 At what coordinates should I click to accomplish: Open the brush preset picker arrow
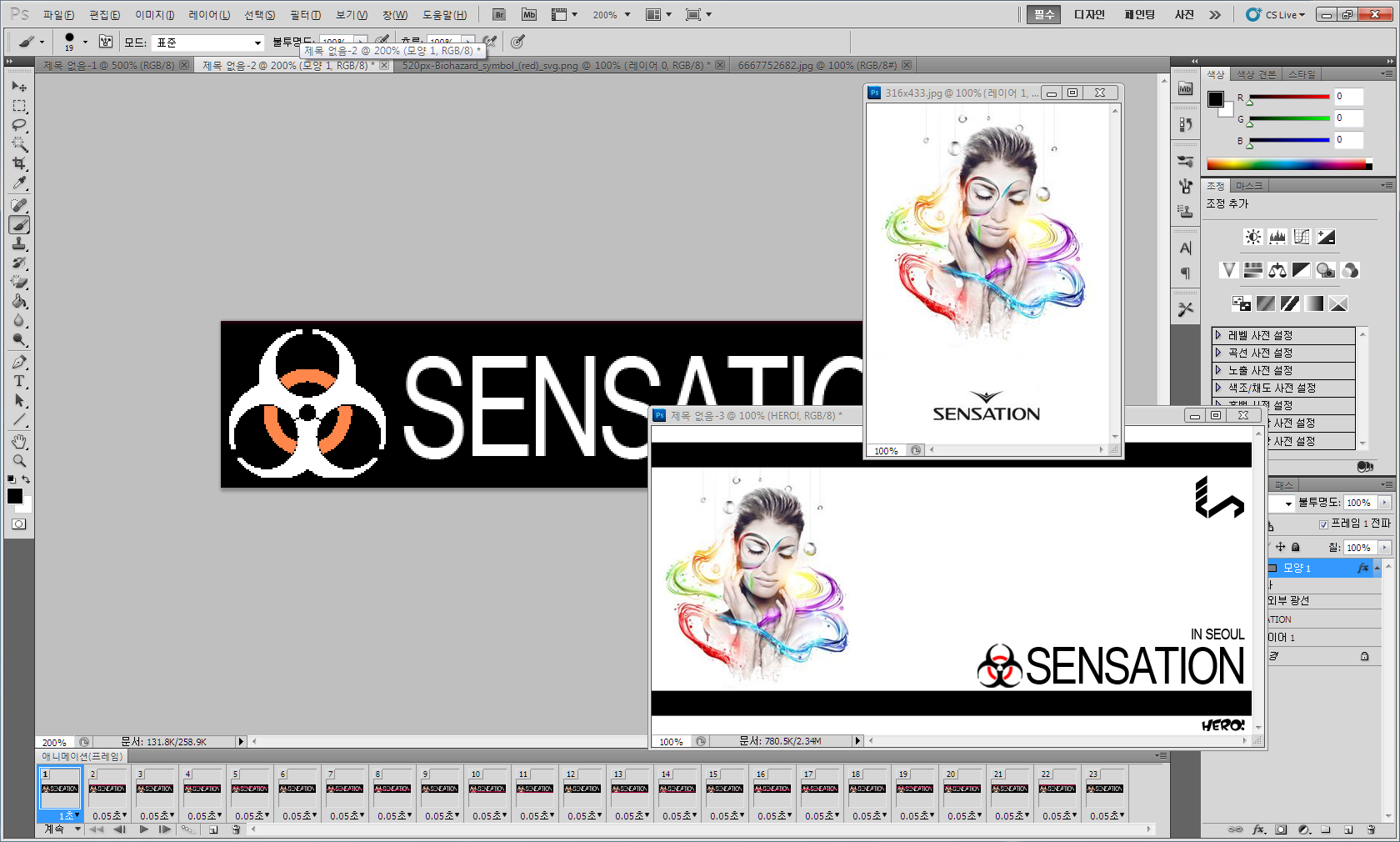[x=85, y=42]
